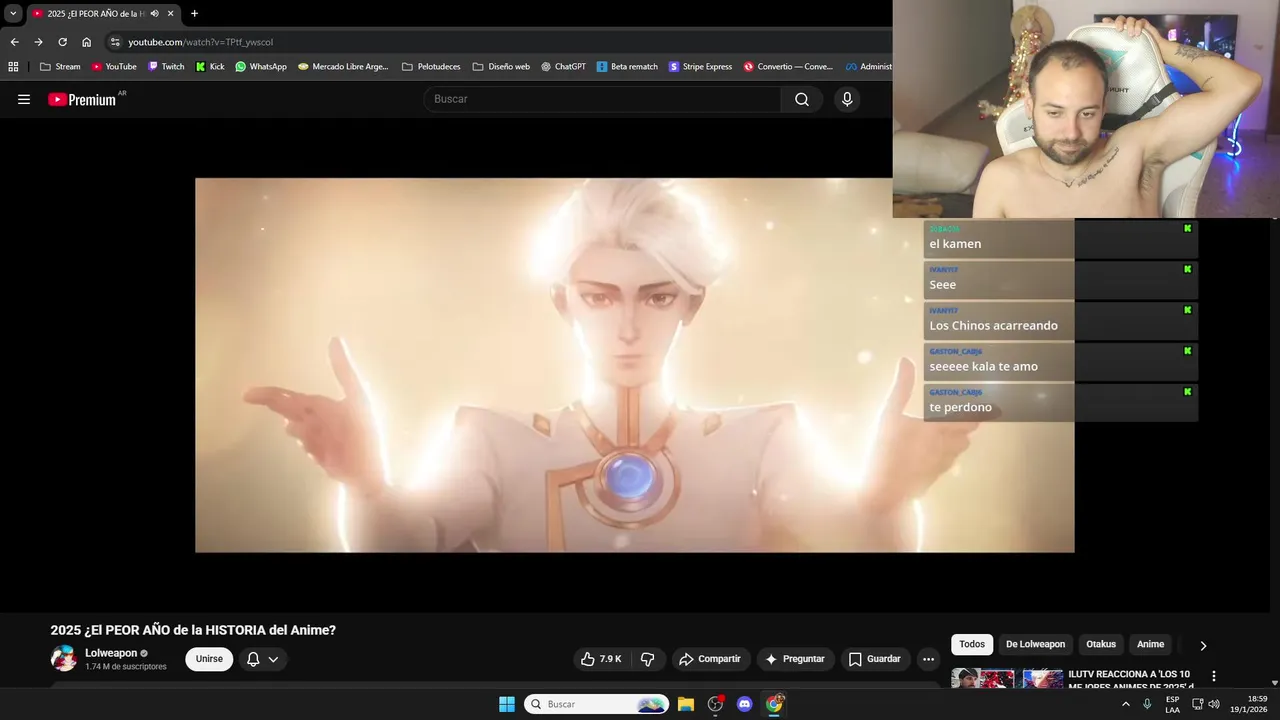Open clock showing 18:59 19/1/2026
The width and height of the screenshot is (1280, 720).
1249,704
